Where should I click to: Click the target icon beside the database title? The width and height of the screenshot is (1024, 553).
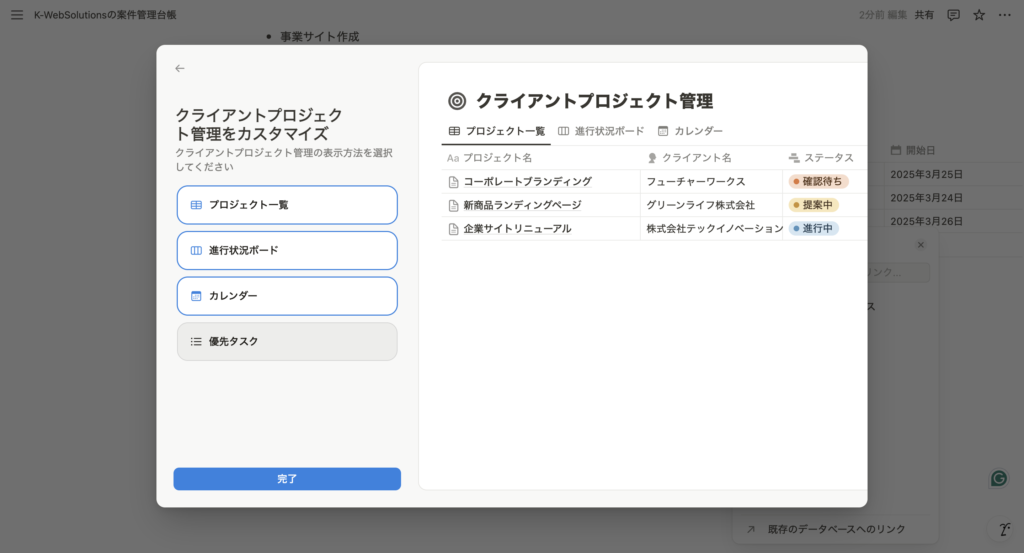click(457, 101)
